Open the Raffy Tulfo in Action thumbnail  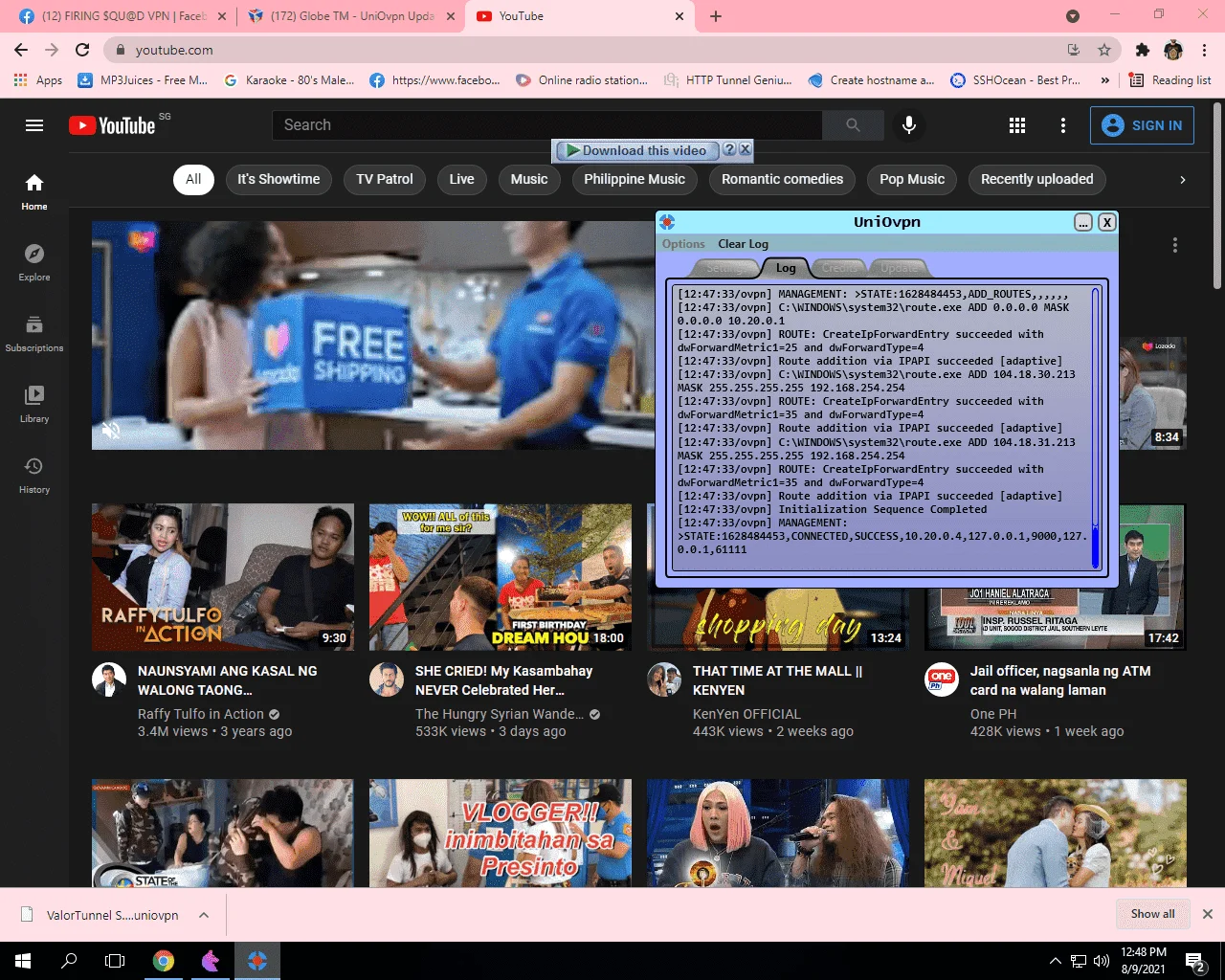(223, 577)
